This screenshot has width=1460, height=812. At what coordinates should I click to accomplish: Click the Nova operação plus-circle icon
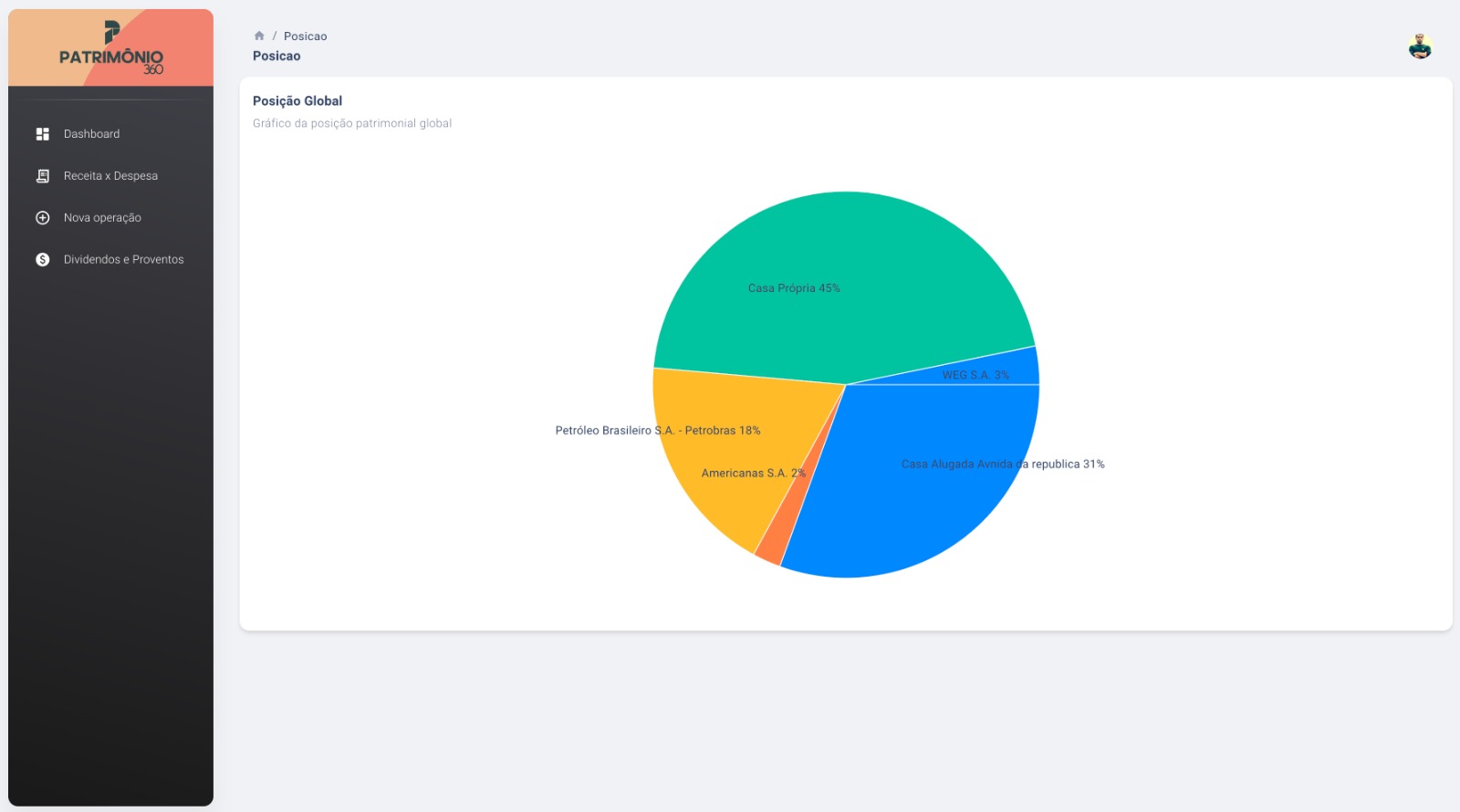coord(42,218)
